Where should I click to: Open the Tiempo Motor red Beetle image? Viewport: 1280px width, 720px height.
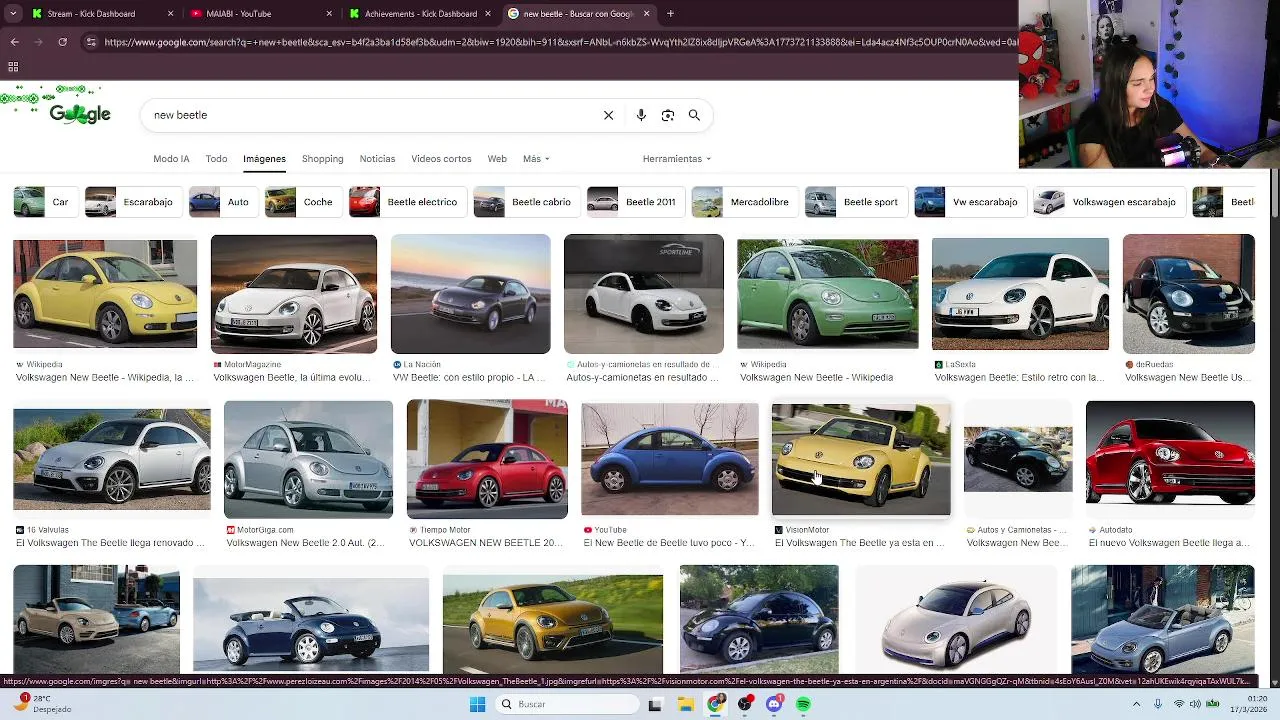pos(487,459)
